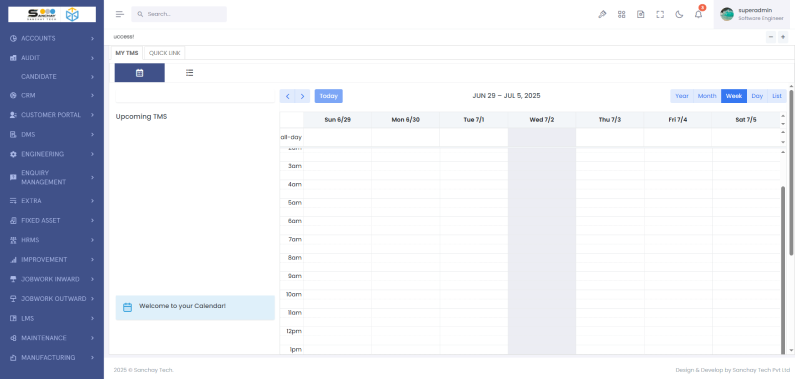The width and height of the screenshot is (795, 379).
Task: Open the document icon in header
Action: click(641, 14)
